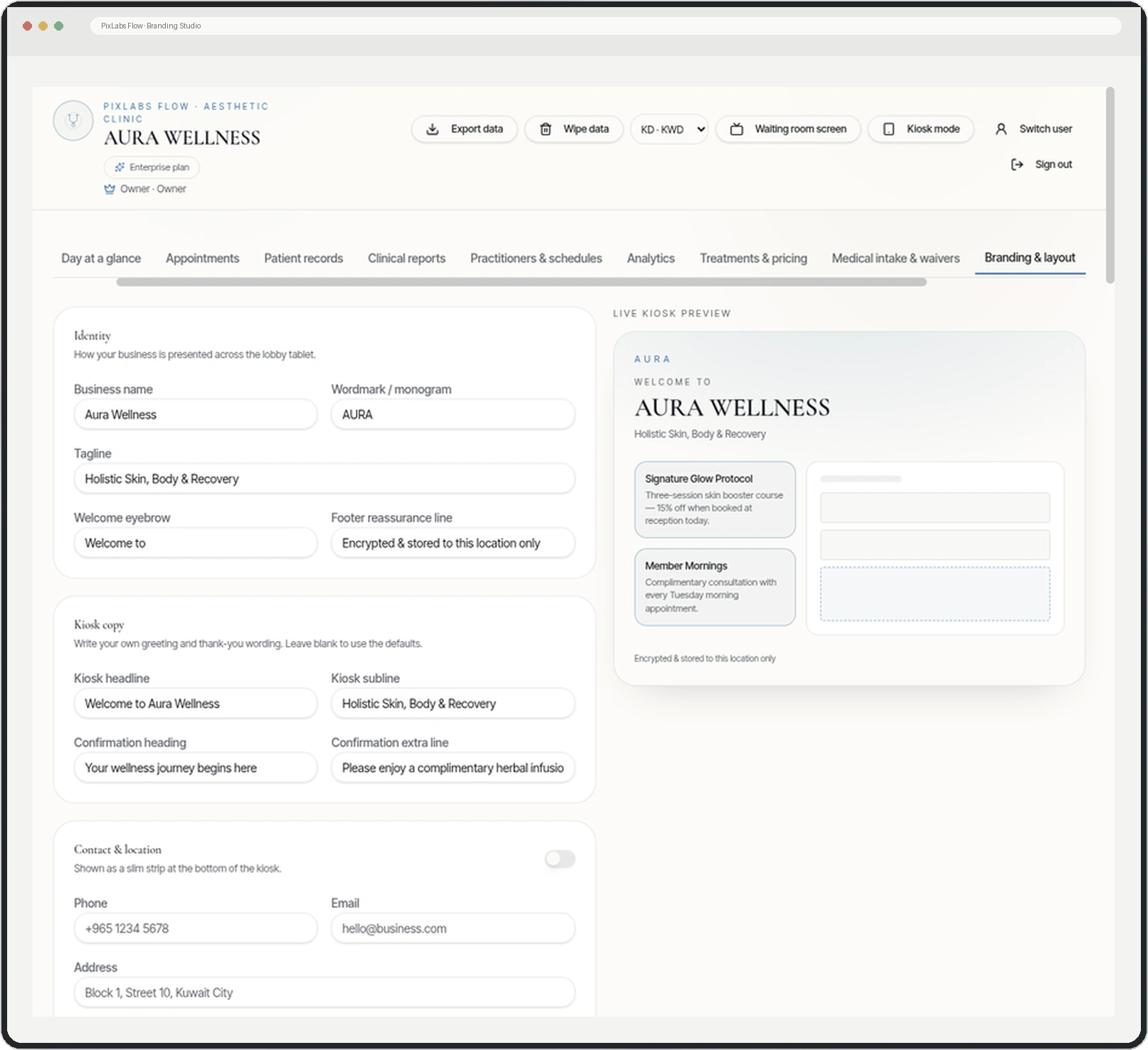
Task: Click the Address input field
Action: (x=324, y=992)
